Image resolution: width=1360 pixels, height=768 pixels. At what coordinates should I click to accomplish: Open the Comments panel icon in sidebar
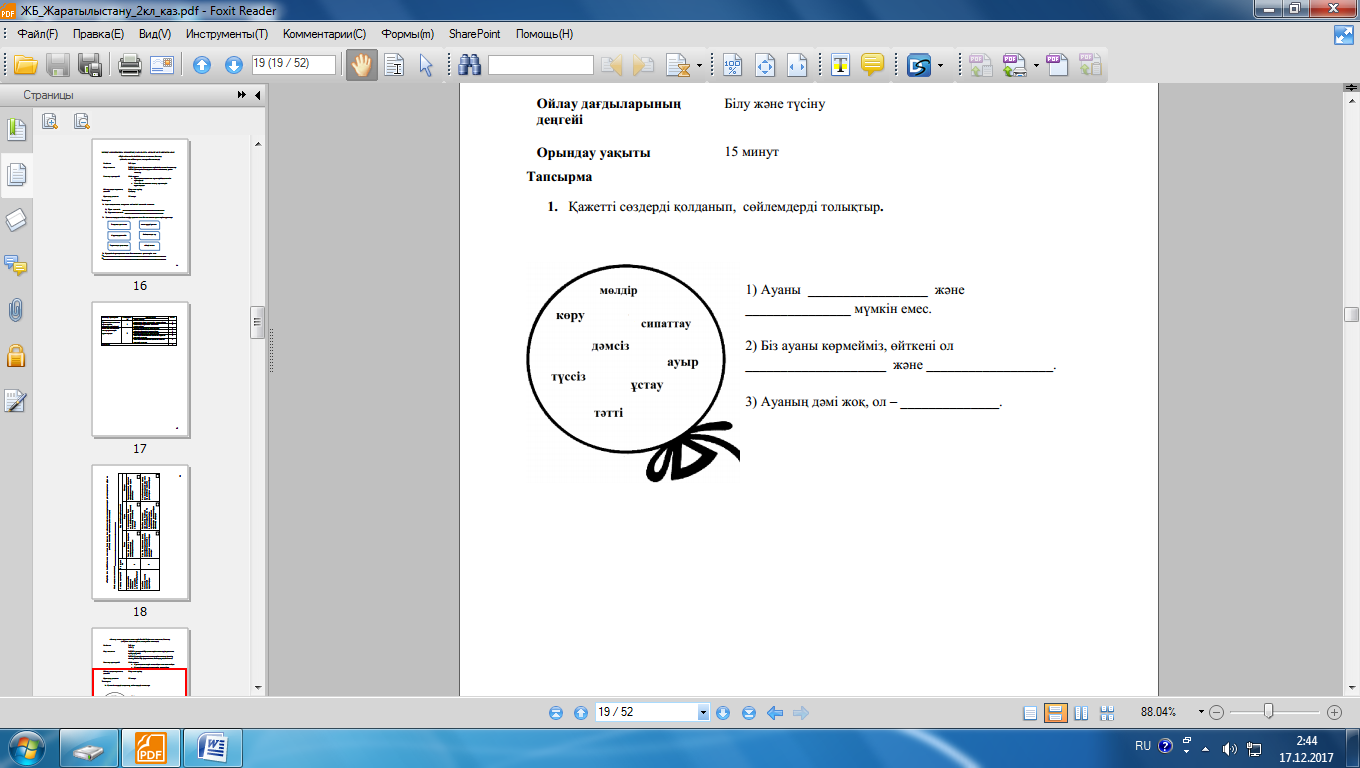(x=16, y=265)
